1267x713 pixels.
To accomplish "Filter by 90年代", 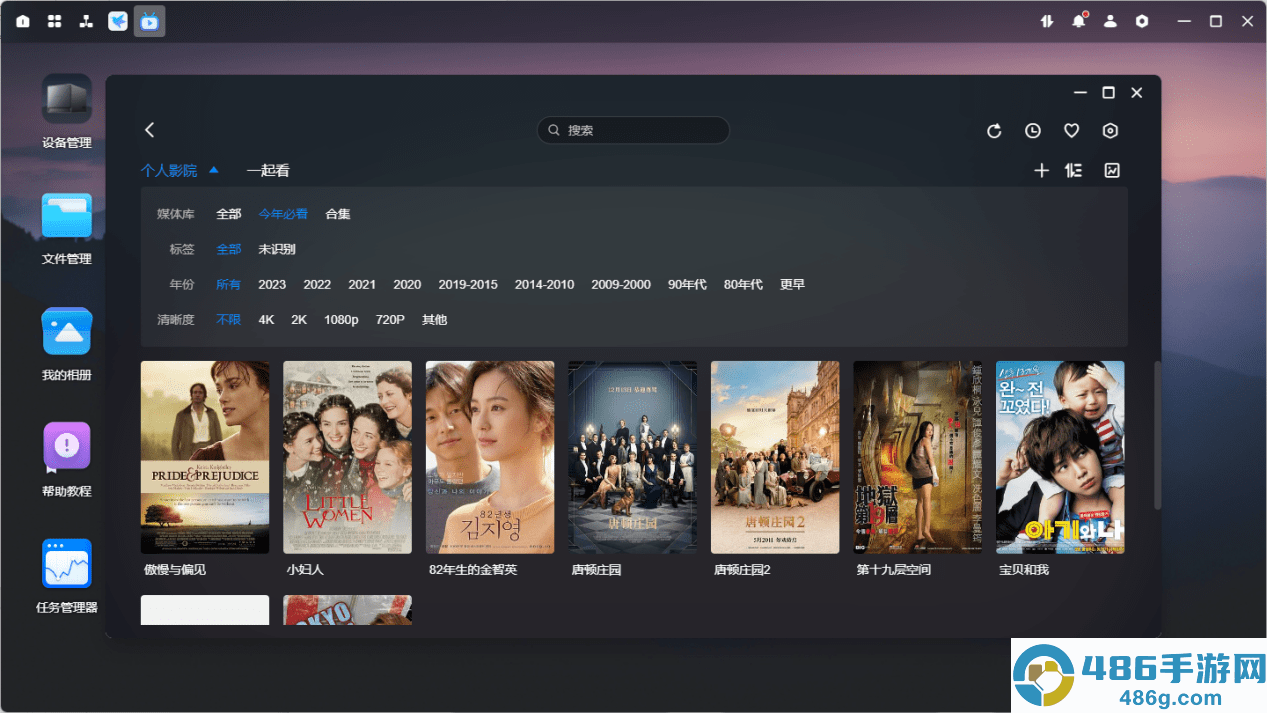I will coord(687,285).
